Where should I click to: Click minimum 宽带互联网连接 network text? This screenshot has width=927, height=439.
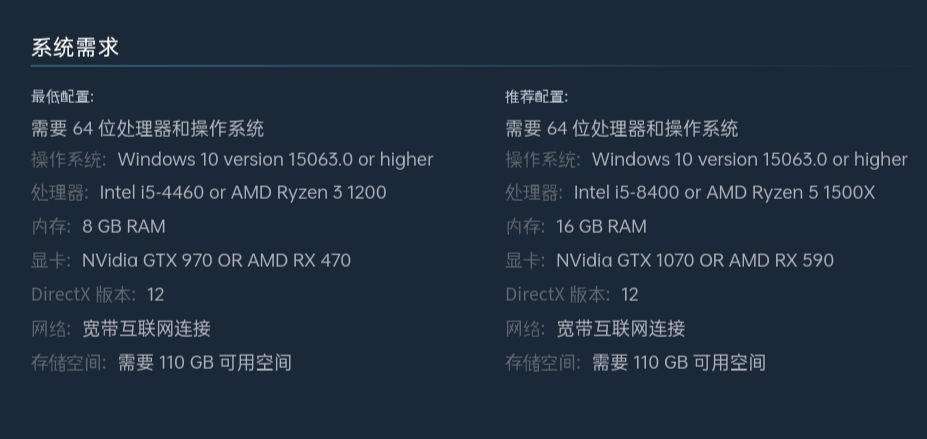(x=147, y=329)
